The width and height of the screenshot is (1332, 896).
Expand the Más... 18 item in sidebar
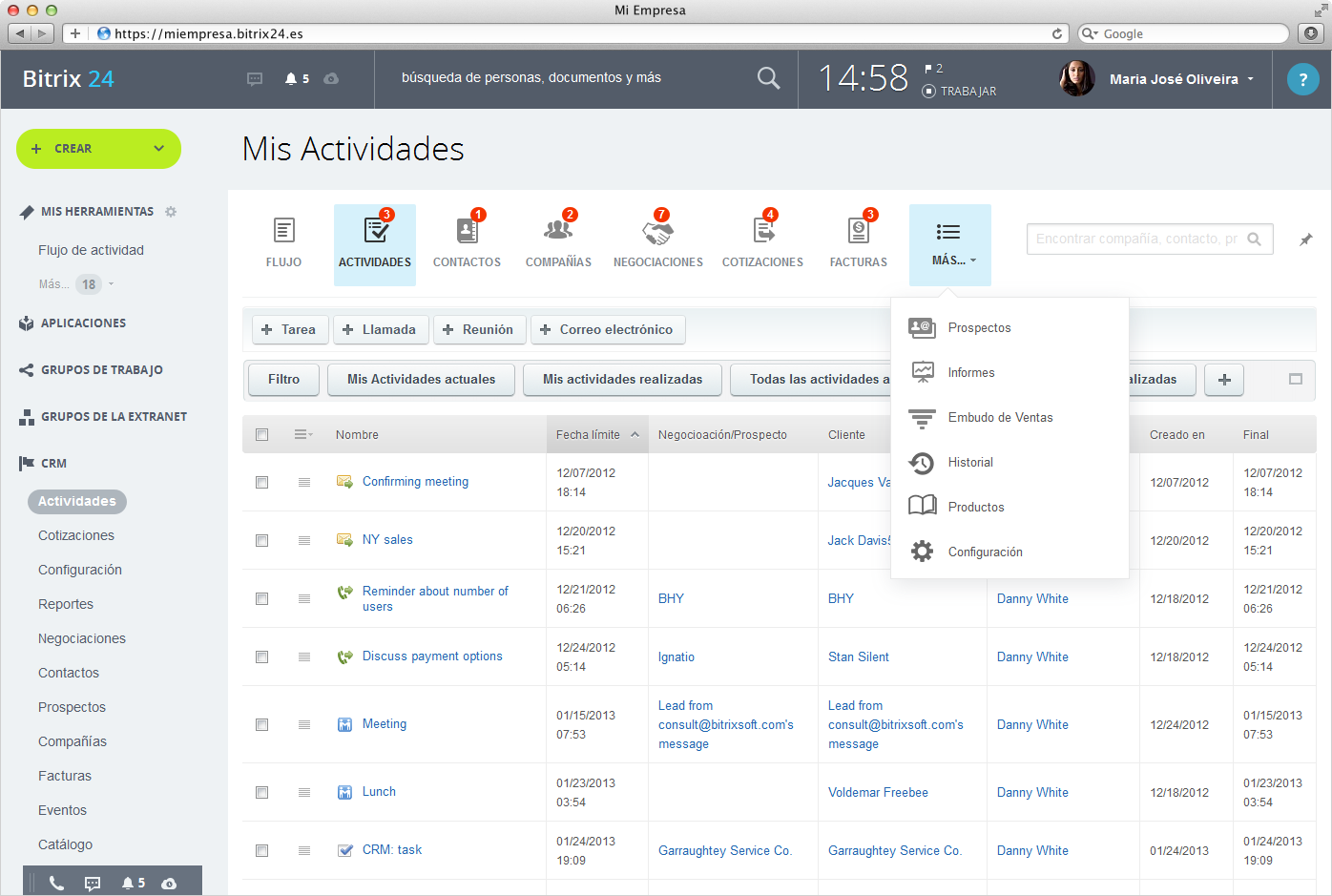coord(76,284)
